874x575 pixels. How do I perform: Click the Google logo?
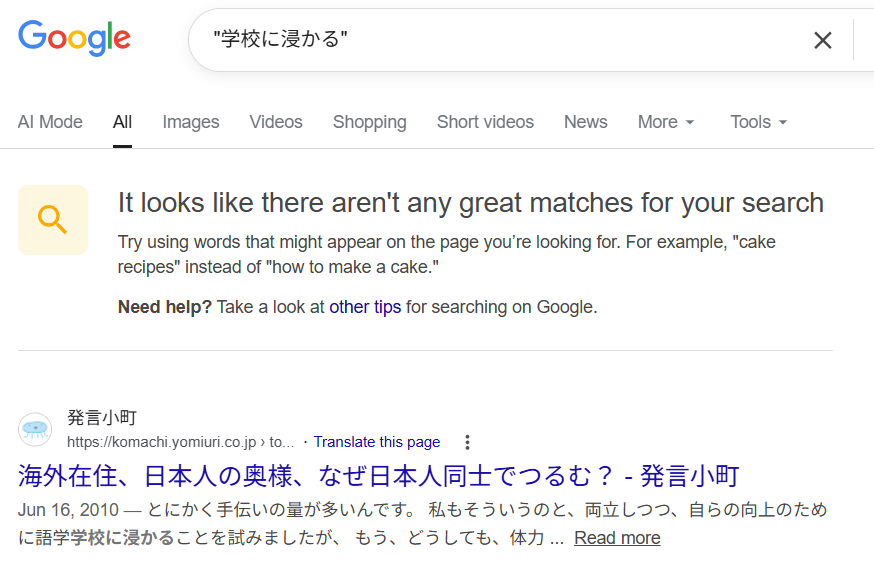[x=74, y=38]
